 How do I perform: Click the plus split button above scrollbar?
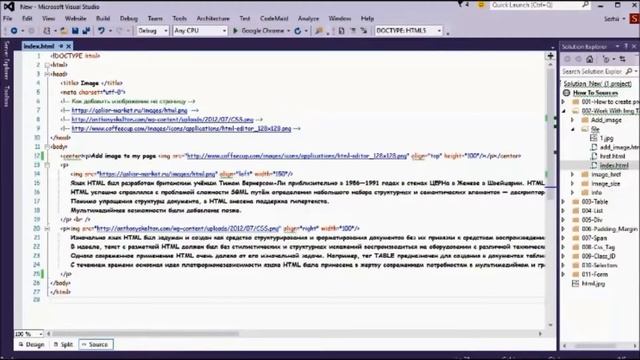click(x=550, y=56)
